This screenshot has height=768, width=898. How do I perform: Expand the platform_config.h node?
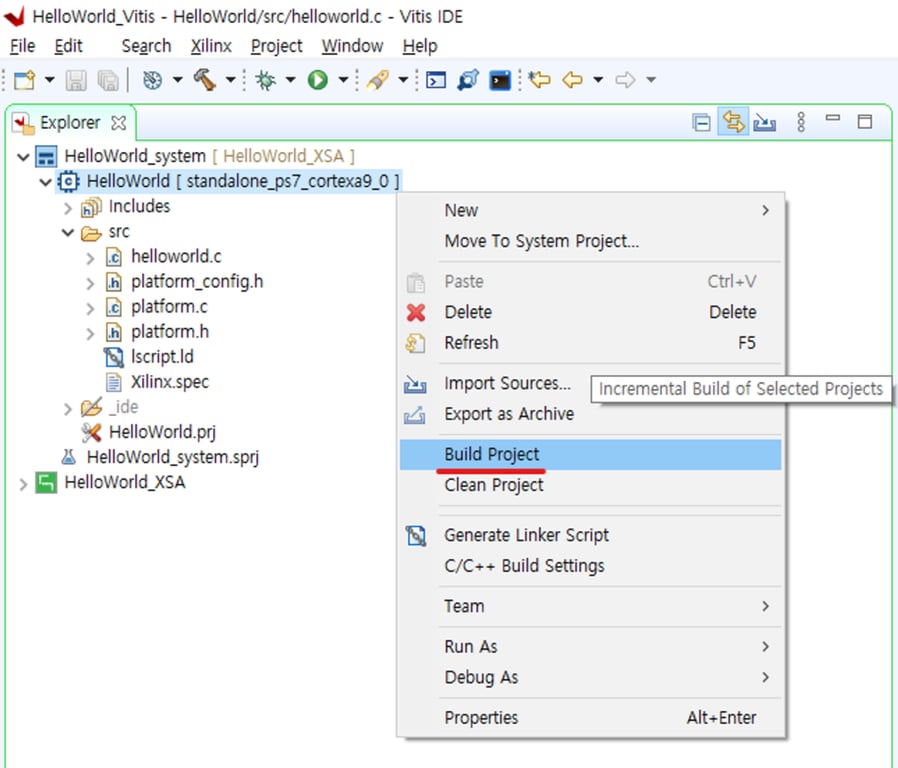90,283
